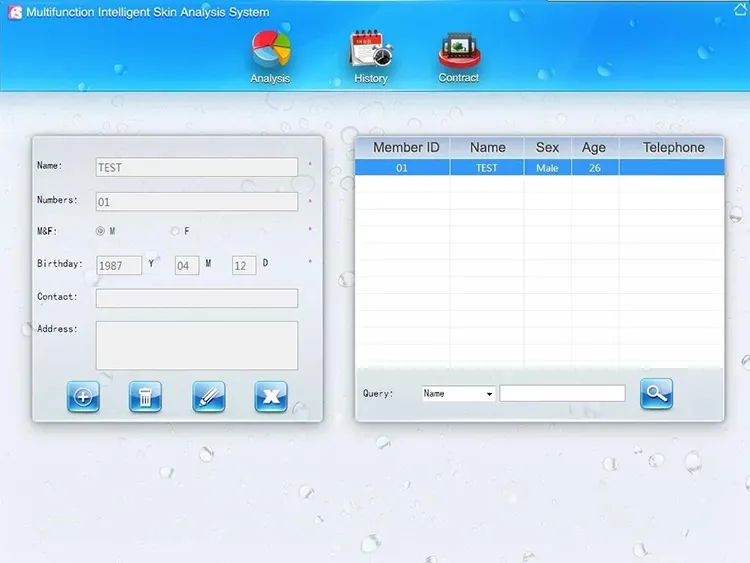Select the M gender radio button
The width and height of the screenshot is (750, 563).
click(x=100, y=231)
